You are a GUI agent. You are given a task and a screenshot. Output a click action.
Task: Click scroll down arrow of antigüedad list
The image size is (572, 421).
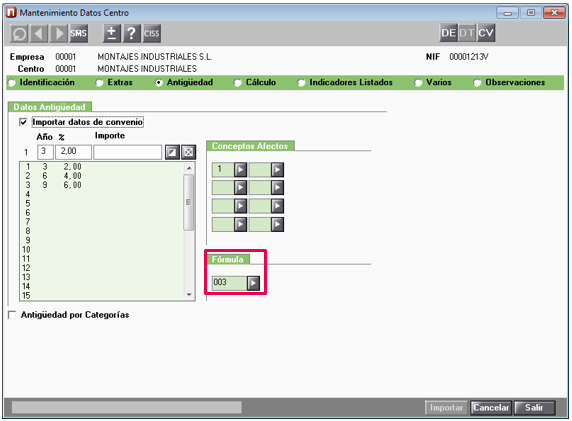189,295
